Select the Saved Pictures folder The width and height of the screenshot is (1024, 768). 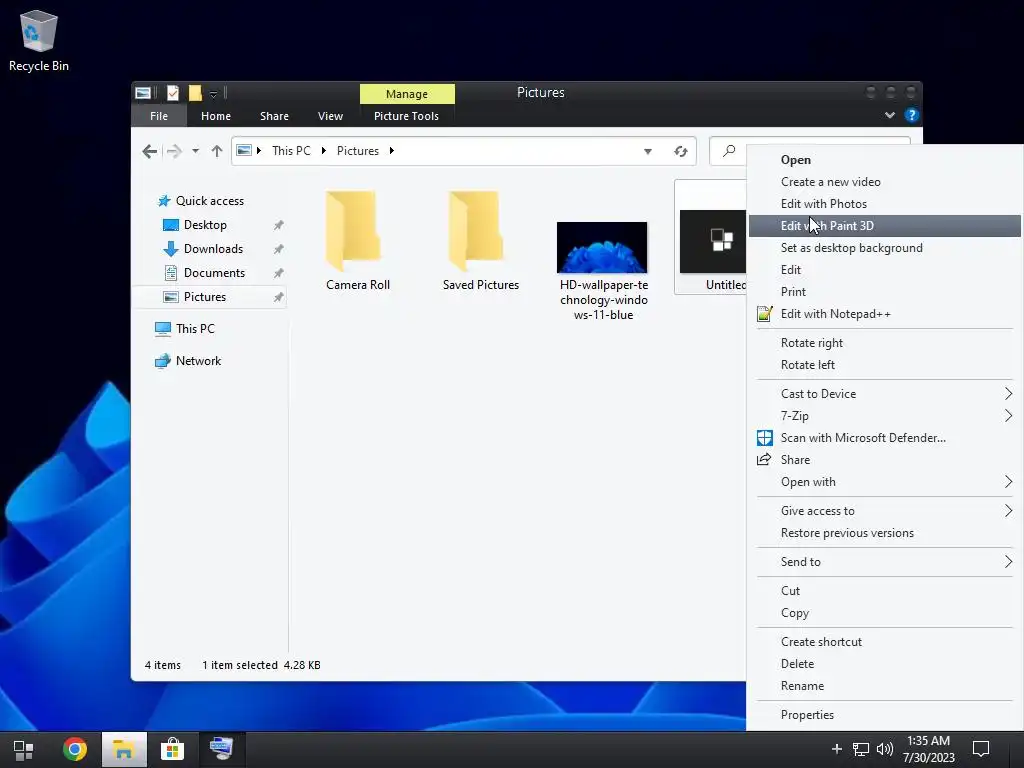pyautogui.click(x=481, y=241)
